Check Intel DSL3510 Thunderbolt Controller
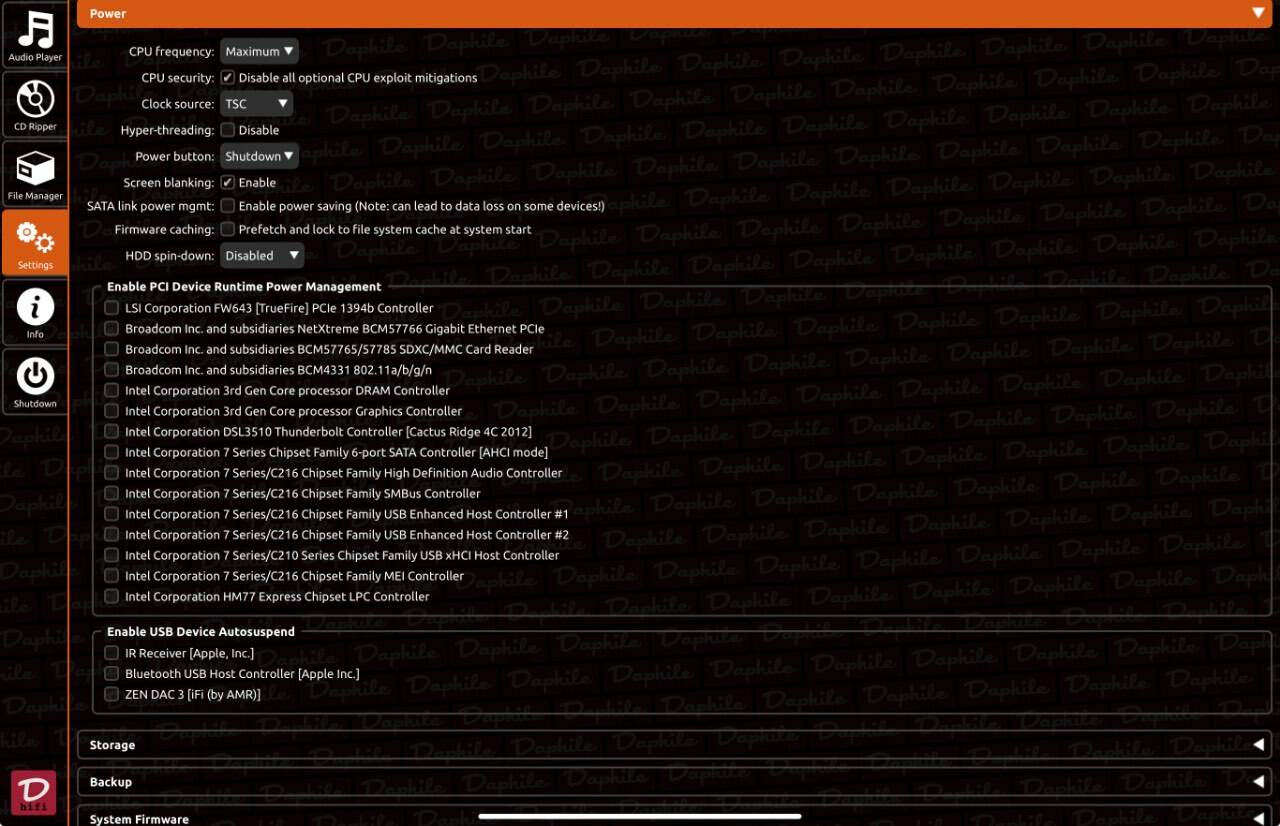The width and height of the screenshot is (1280, 826). [x=112, y=432]
